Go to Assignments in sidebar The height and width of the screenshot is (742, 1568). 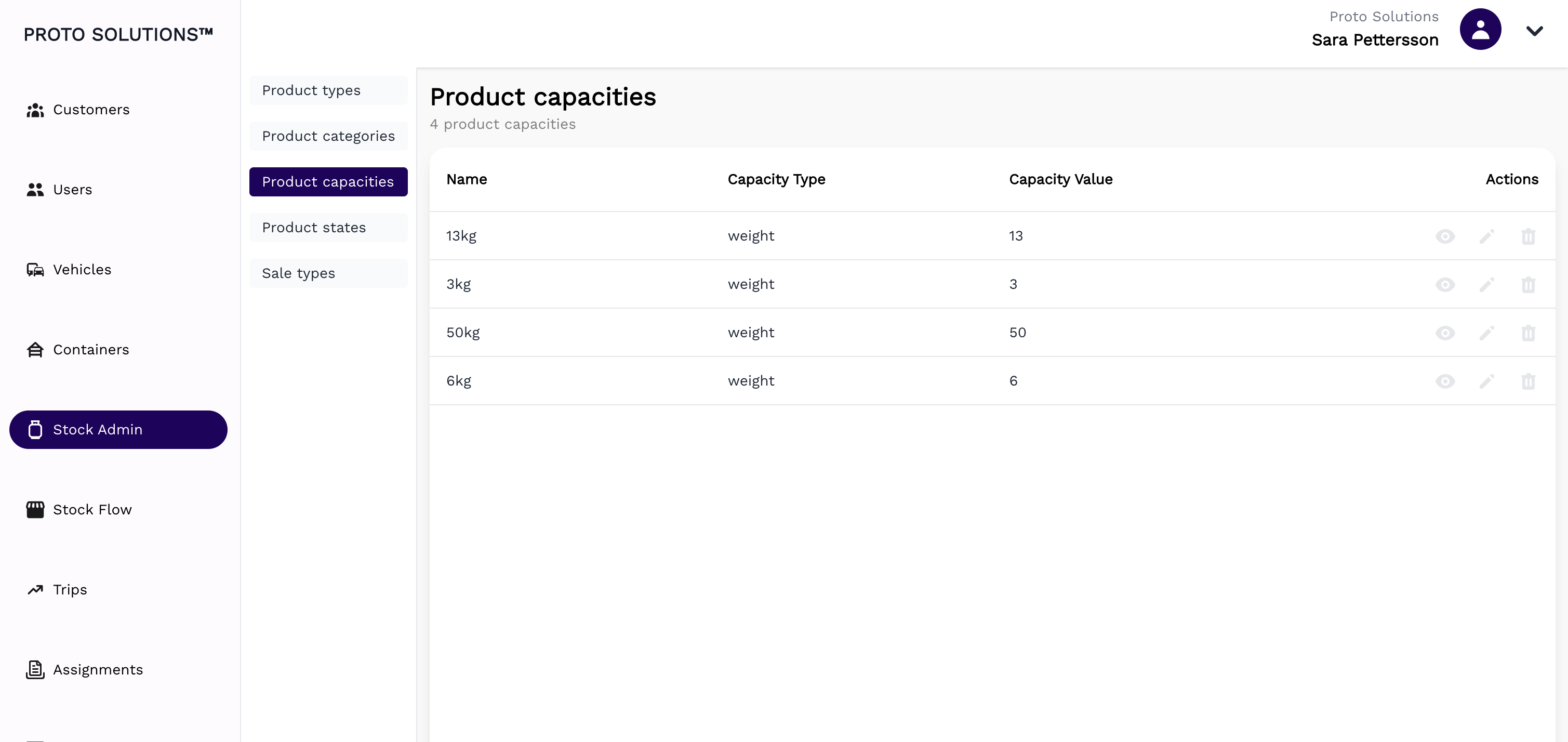coord(118,670)
